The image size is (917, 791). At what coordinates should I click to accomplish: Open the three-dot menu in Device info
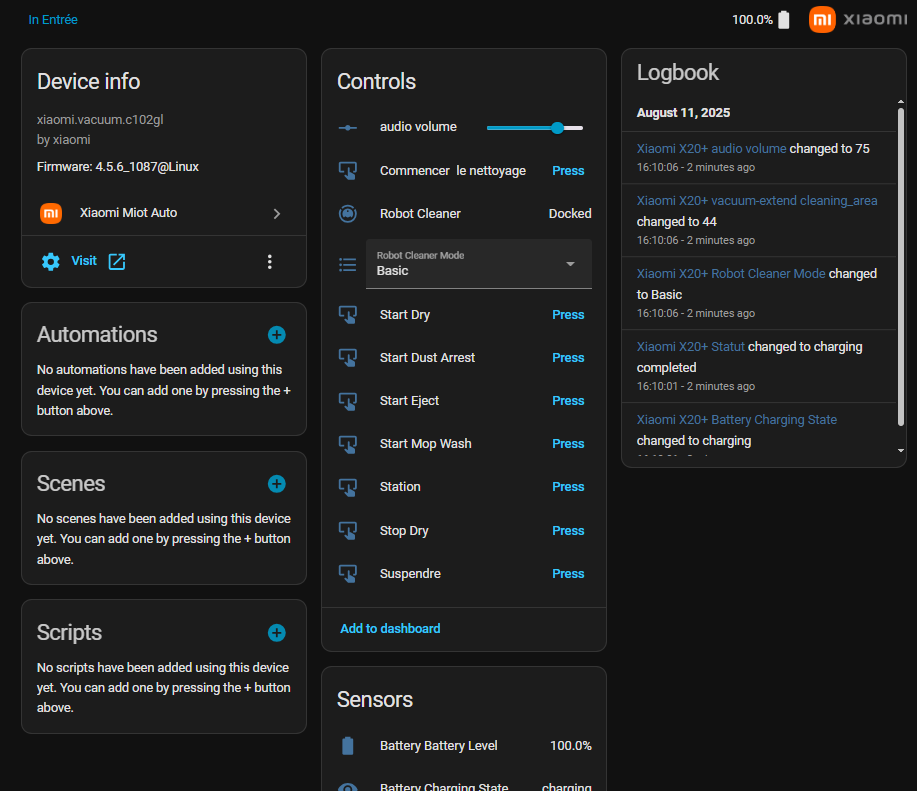(269, 261)
